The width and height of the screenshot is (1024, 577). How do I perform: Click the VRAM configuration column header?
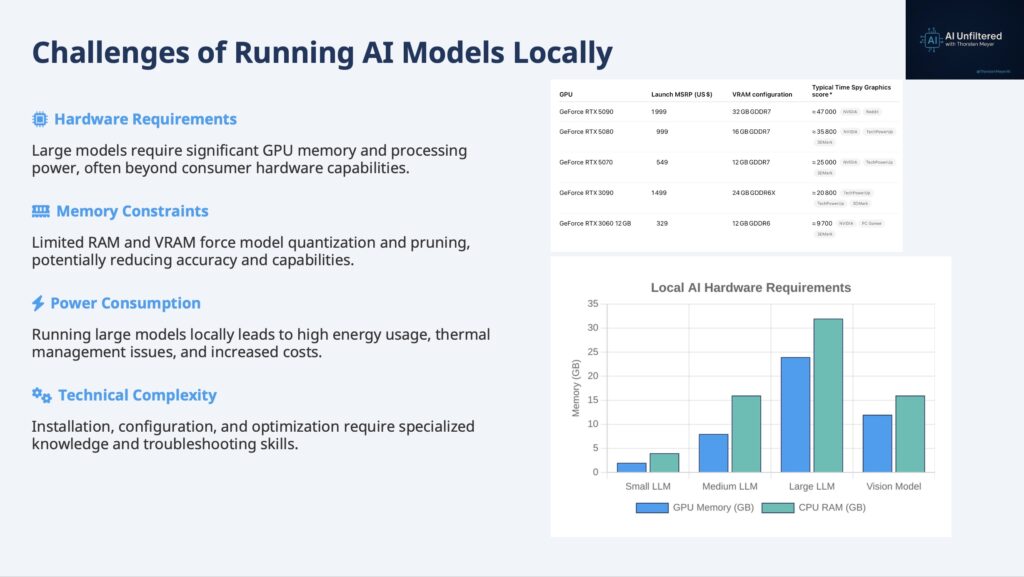762,94
